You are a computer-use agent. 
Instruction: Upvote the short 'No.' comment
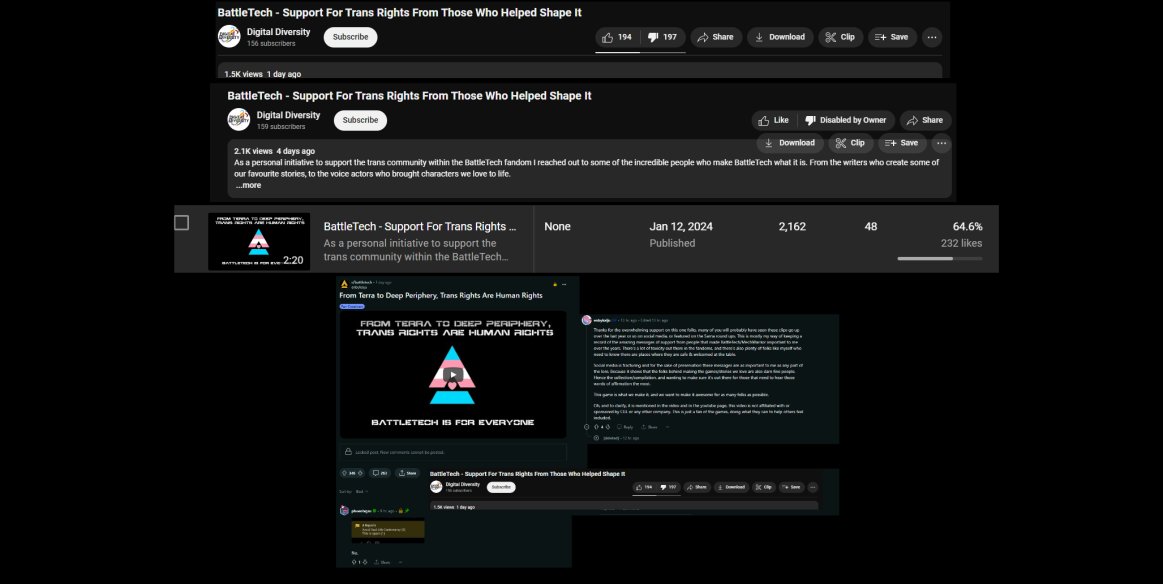355,562
